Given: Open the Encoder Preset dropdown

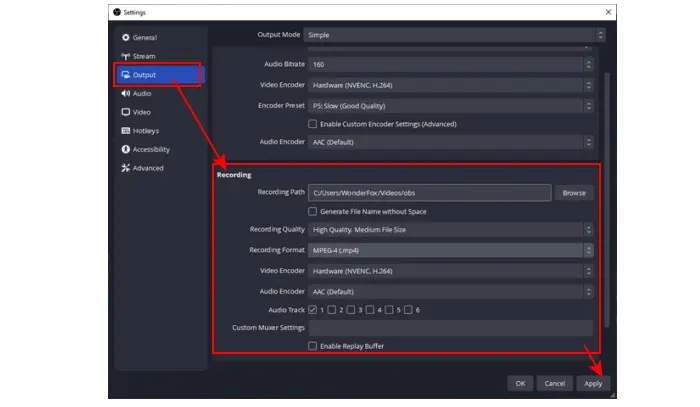Looking at the screenshot, I should click(451, 105).
